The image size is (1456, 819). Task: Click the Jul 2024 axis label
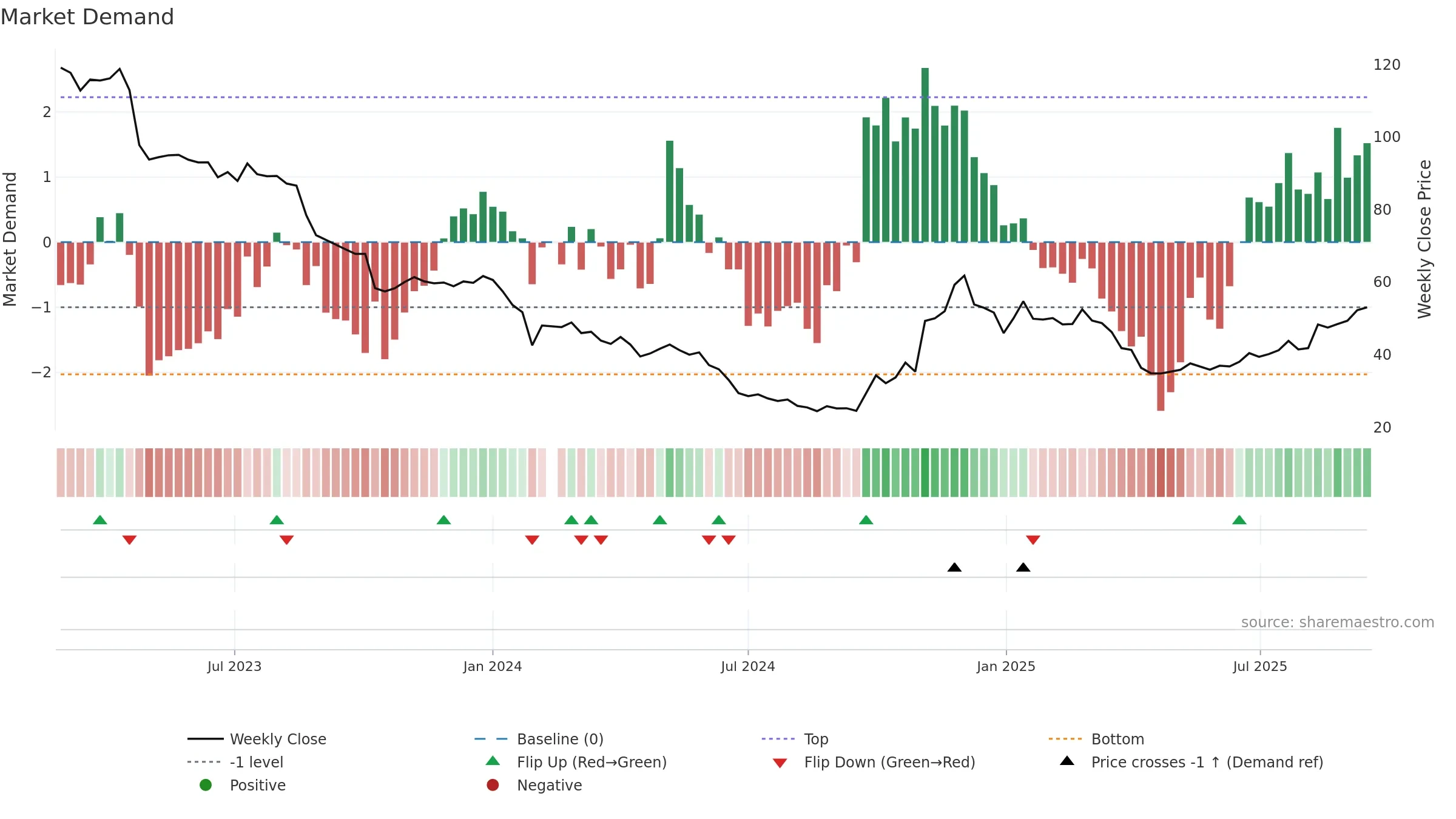point(748,666)
